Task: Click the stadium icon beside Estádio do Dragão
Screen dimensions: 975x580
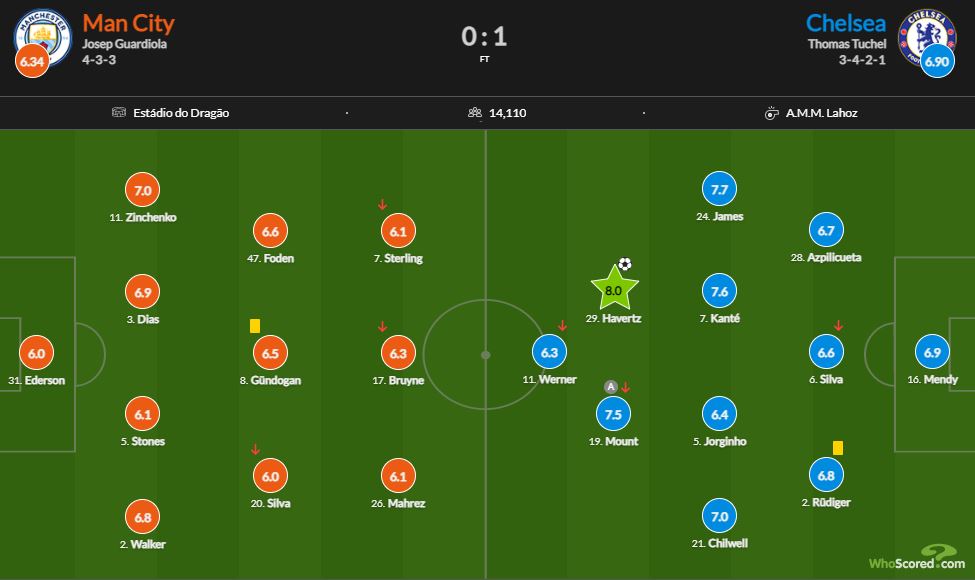Action: (x=119, y=113)
